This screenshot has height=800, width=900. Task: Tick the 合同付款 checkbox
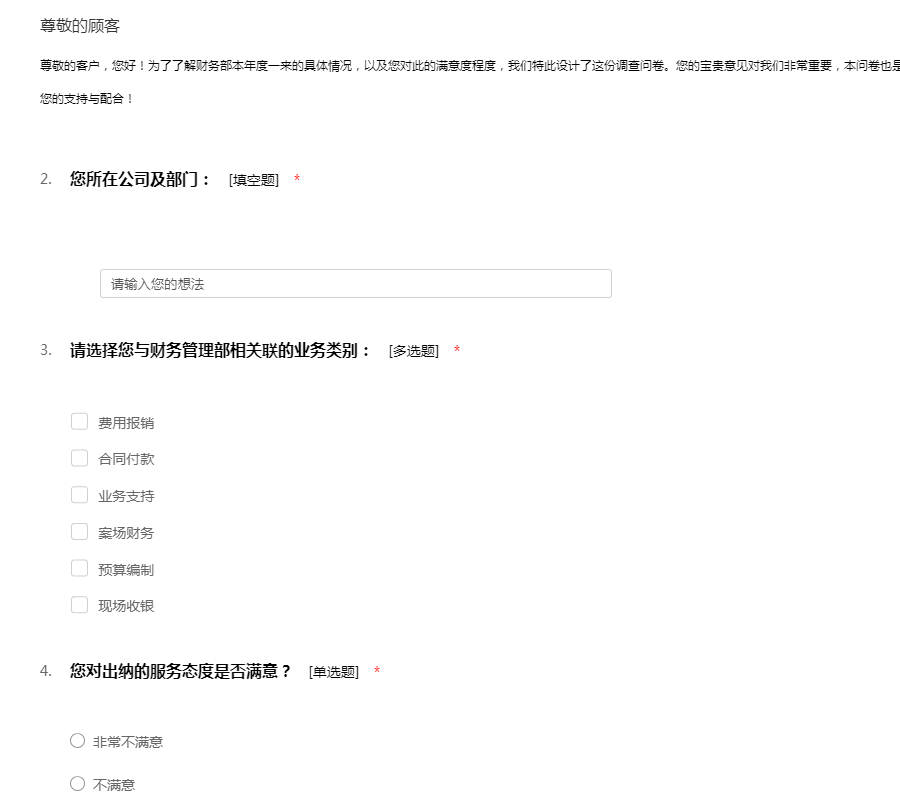point(80,458)
